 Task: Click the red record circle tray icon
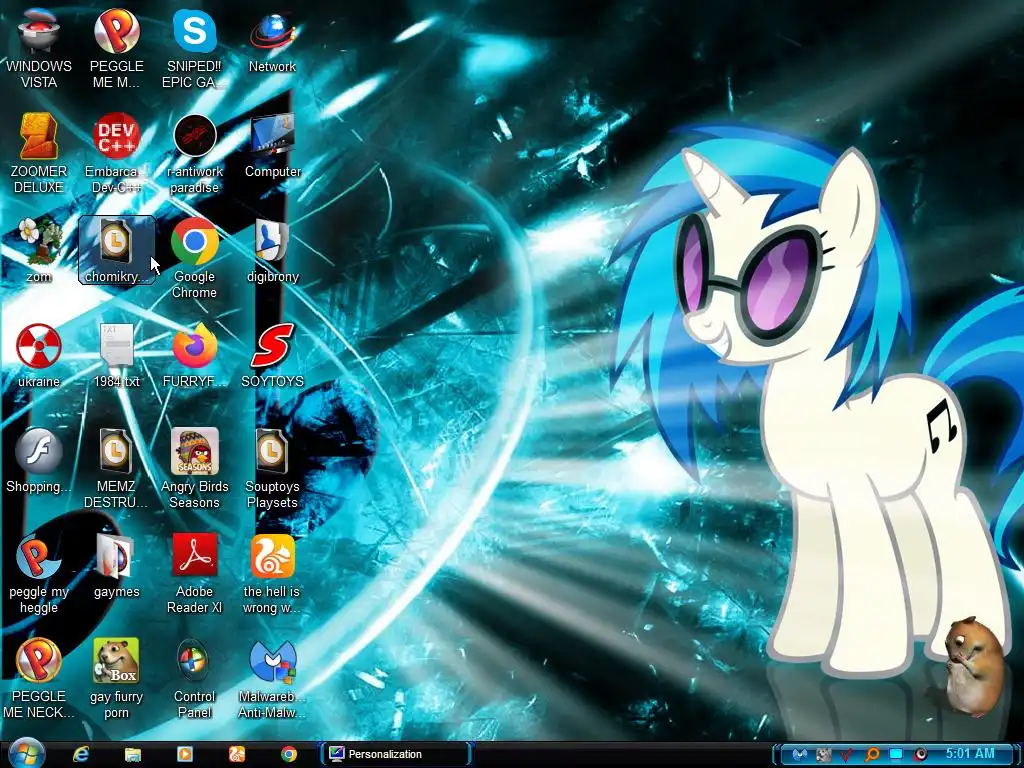[x=920, y=755]
